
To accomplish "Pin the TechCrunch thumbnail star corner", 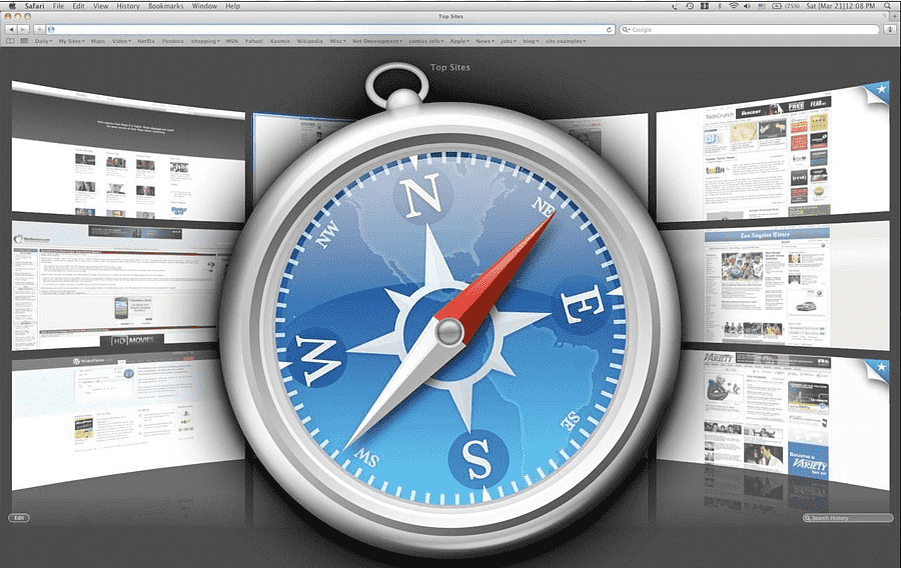I will coord(878,92).
